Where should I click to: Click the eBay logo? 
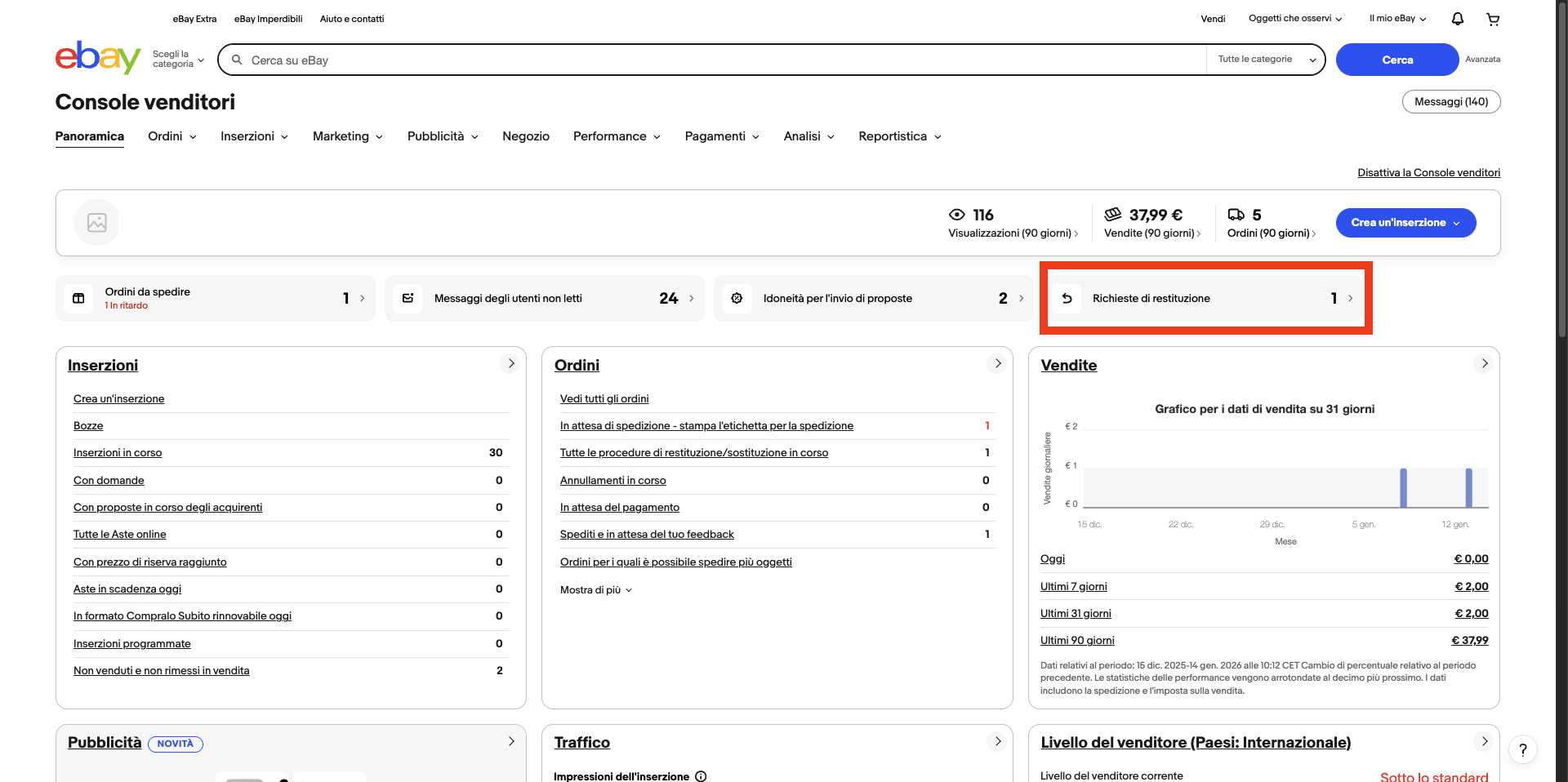[x=98, y=58]
